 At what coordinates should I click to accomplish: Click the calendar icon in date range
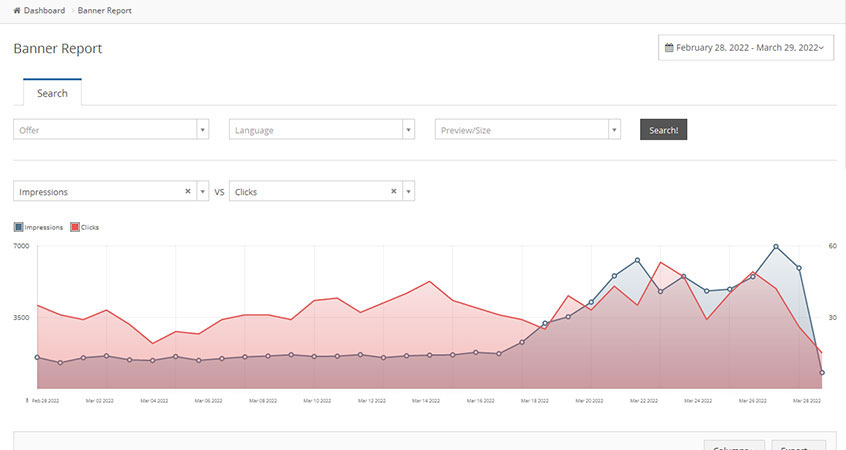pos(670,48)
